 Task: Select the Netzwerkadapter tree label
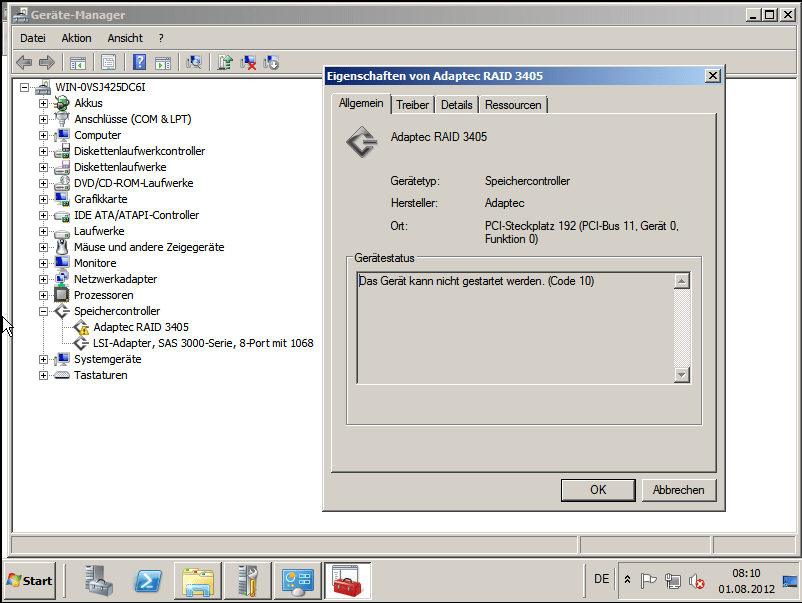pos(115,279)
